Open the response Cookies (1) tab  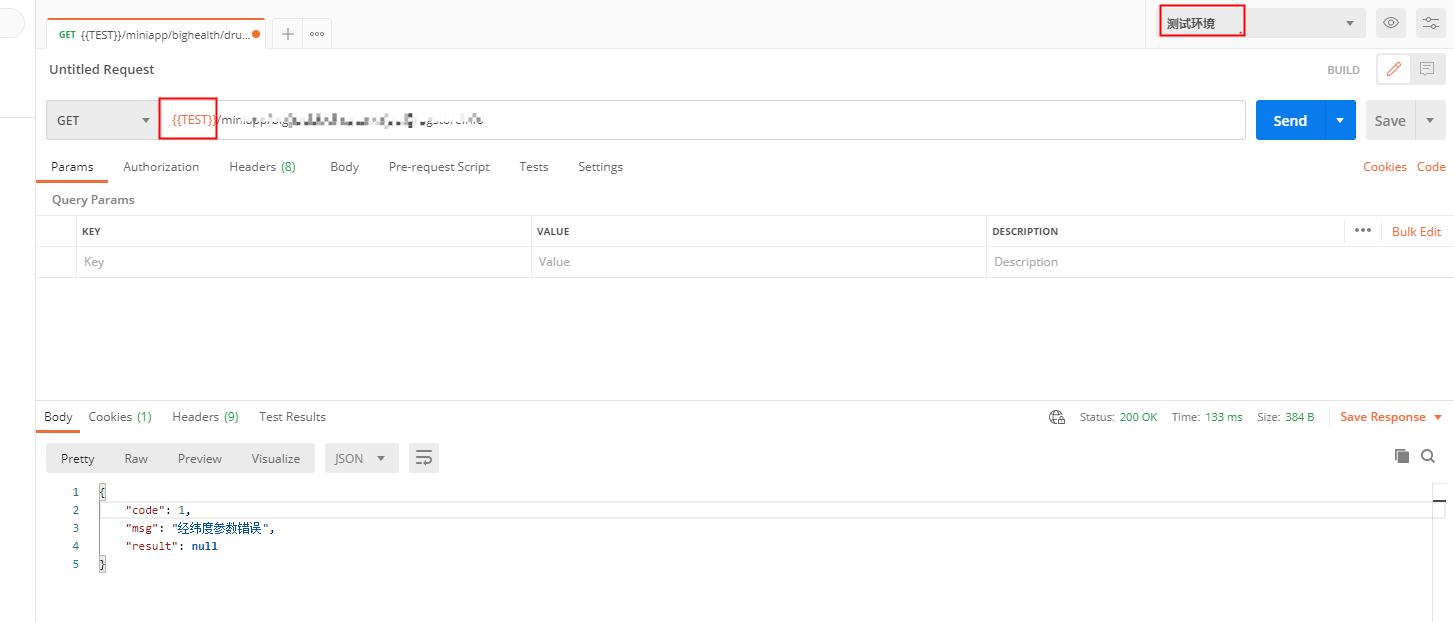120,417
